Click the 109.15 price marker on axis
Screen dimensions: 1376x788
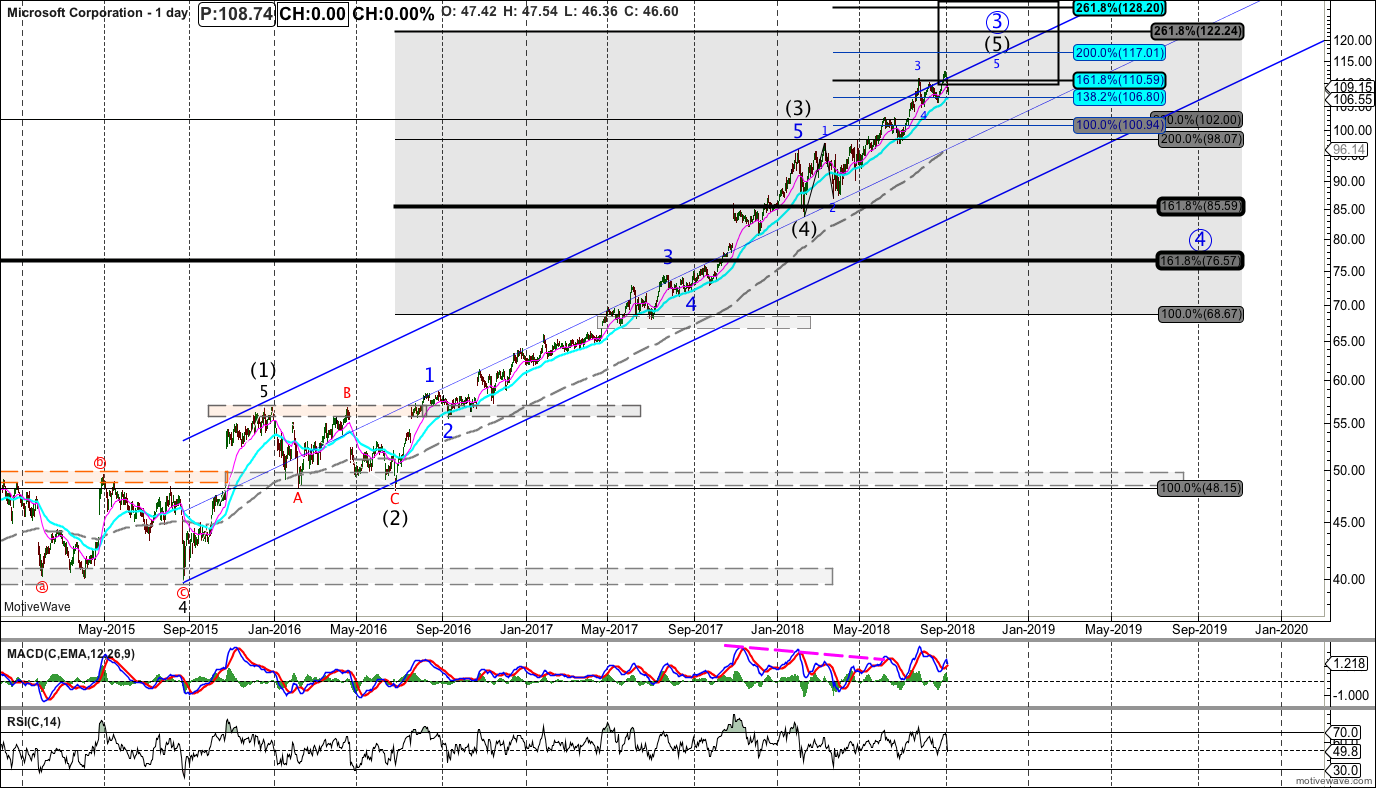(1349, 87)
